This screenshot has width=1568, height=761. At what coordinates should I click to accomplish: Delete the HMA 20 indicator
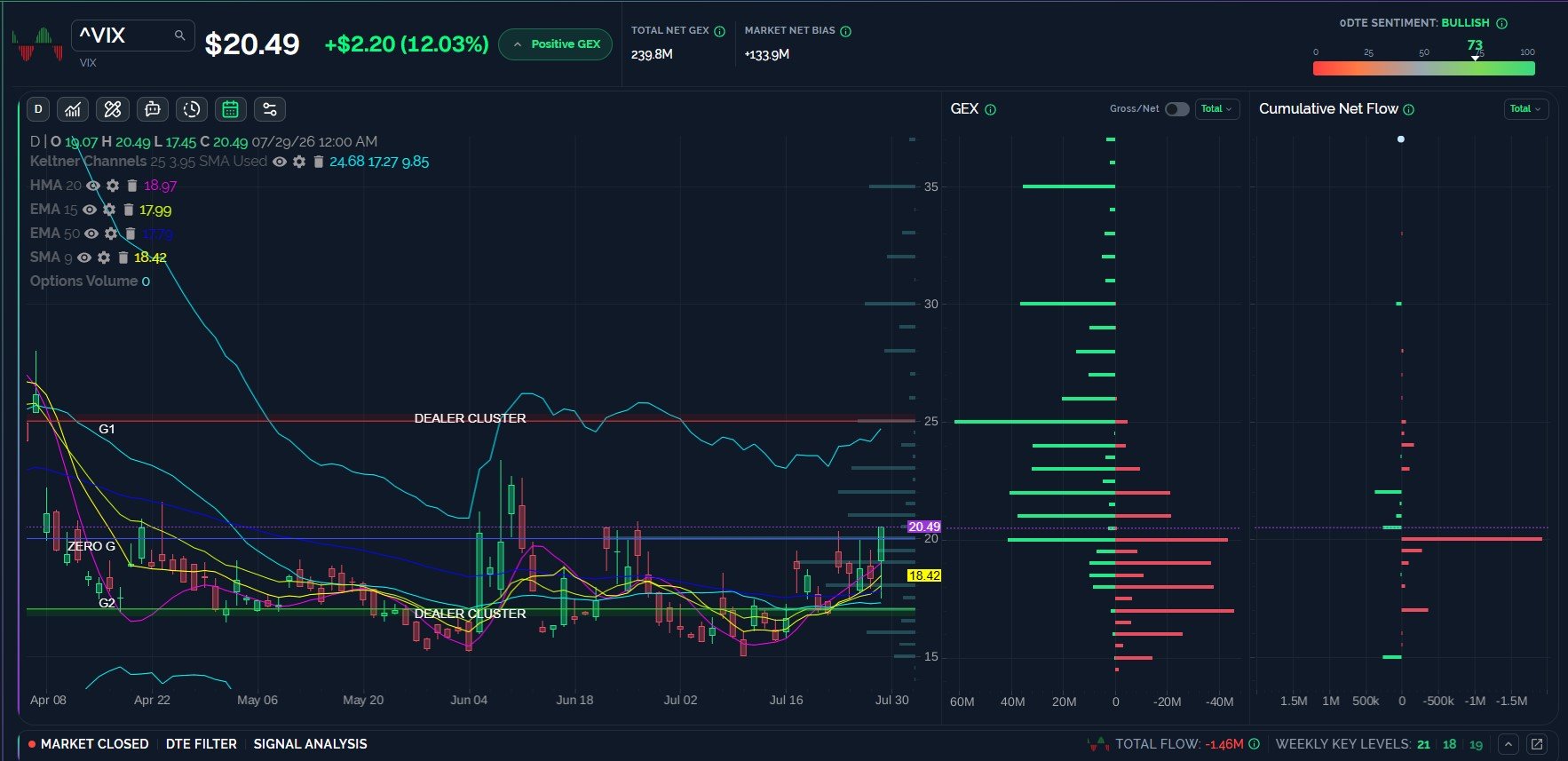tap(132, 186)
